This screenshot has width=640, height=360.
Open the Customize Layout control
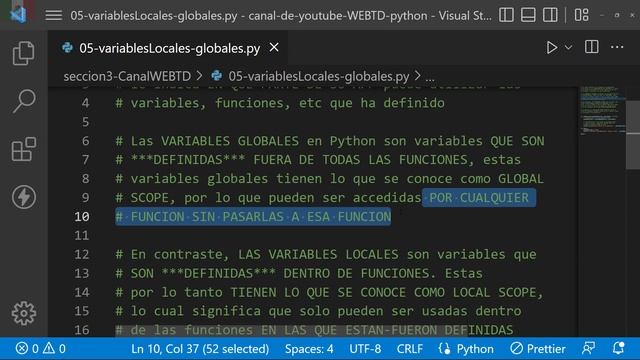coord(582,16)
